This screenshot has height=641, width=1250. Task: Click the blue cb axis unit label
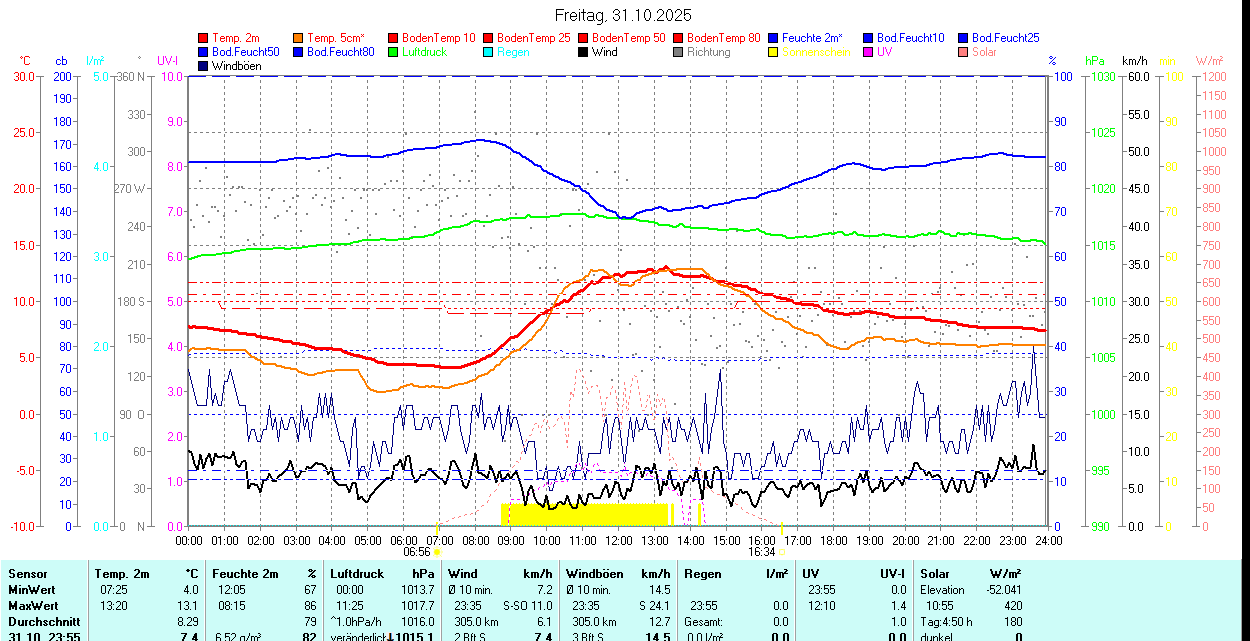(61, 61)
